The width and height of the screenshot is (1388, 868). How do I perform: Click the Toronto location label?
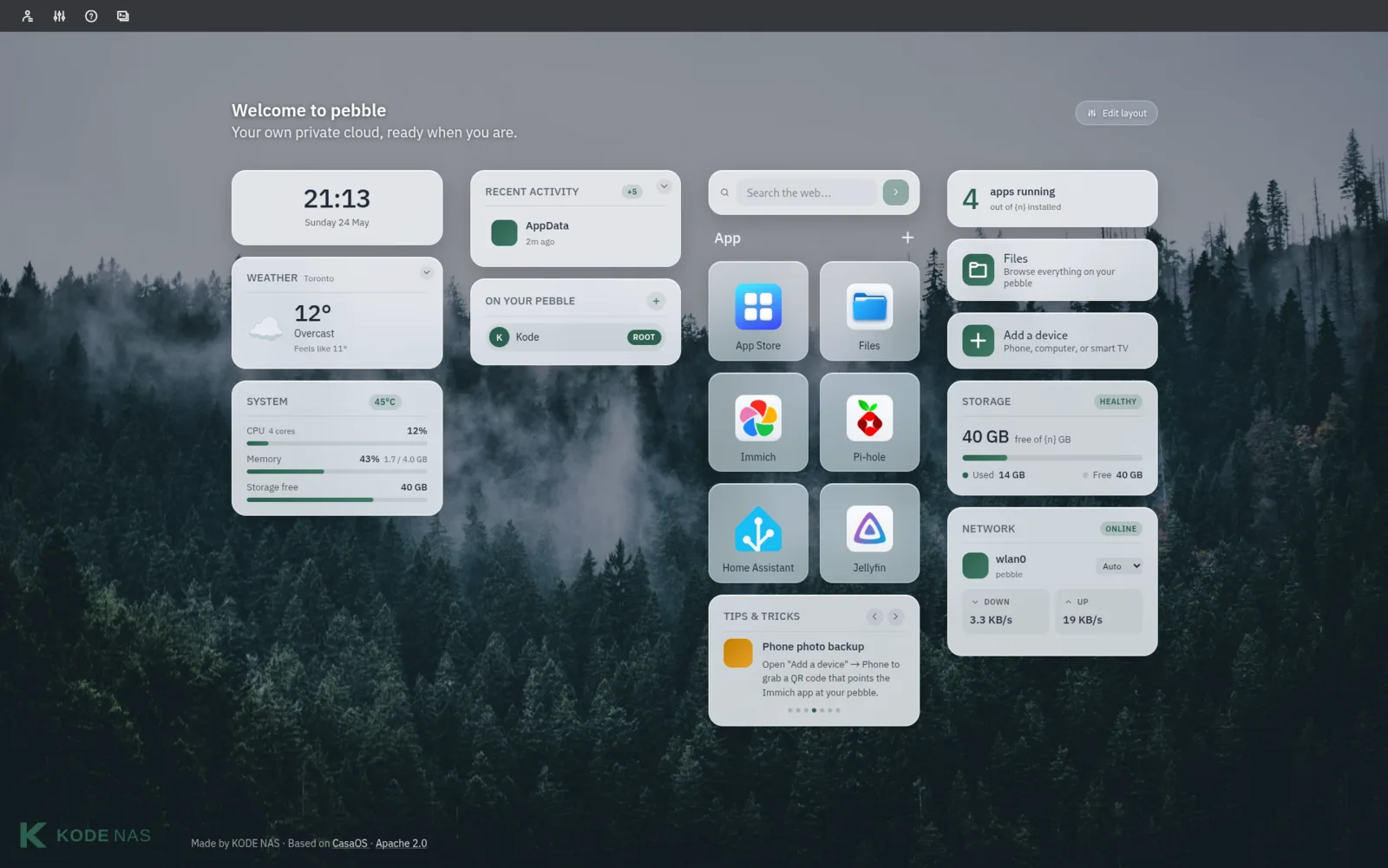[x=318, y=278]
